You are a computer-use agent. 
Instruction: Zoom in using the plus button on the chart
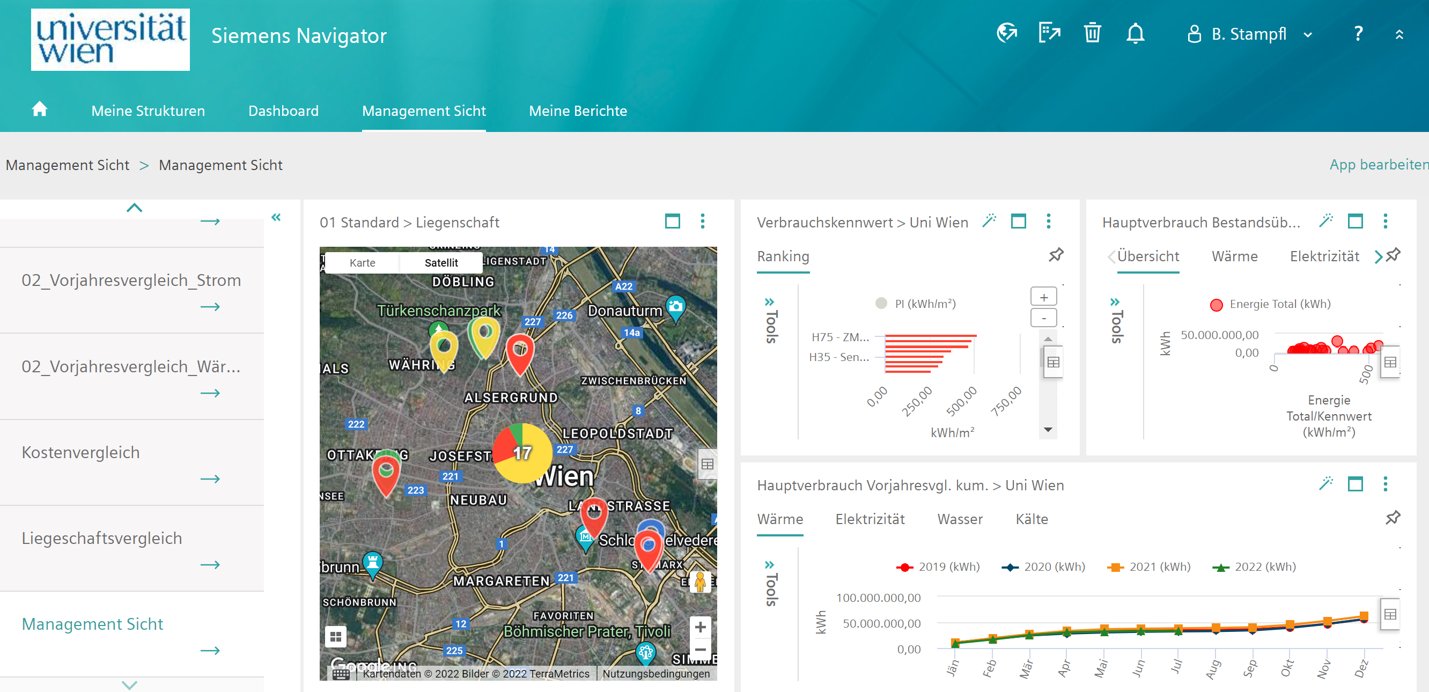click(1042, 295)
